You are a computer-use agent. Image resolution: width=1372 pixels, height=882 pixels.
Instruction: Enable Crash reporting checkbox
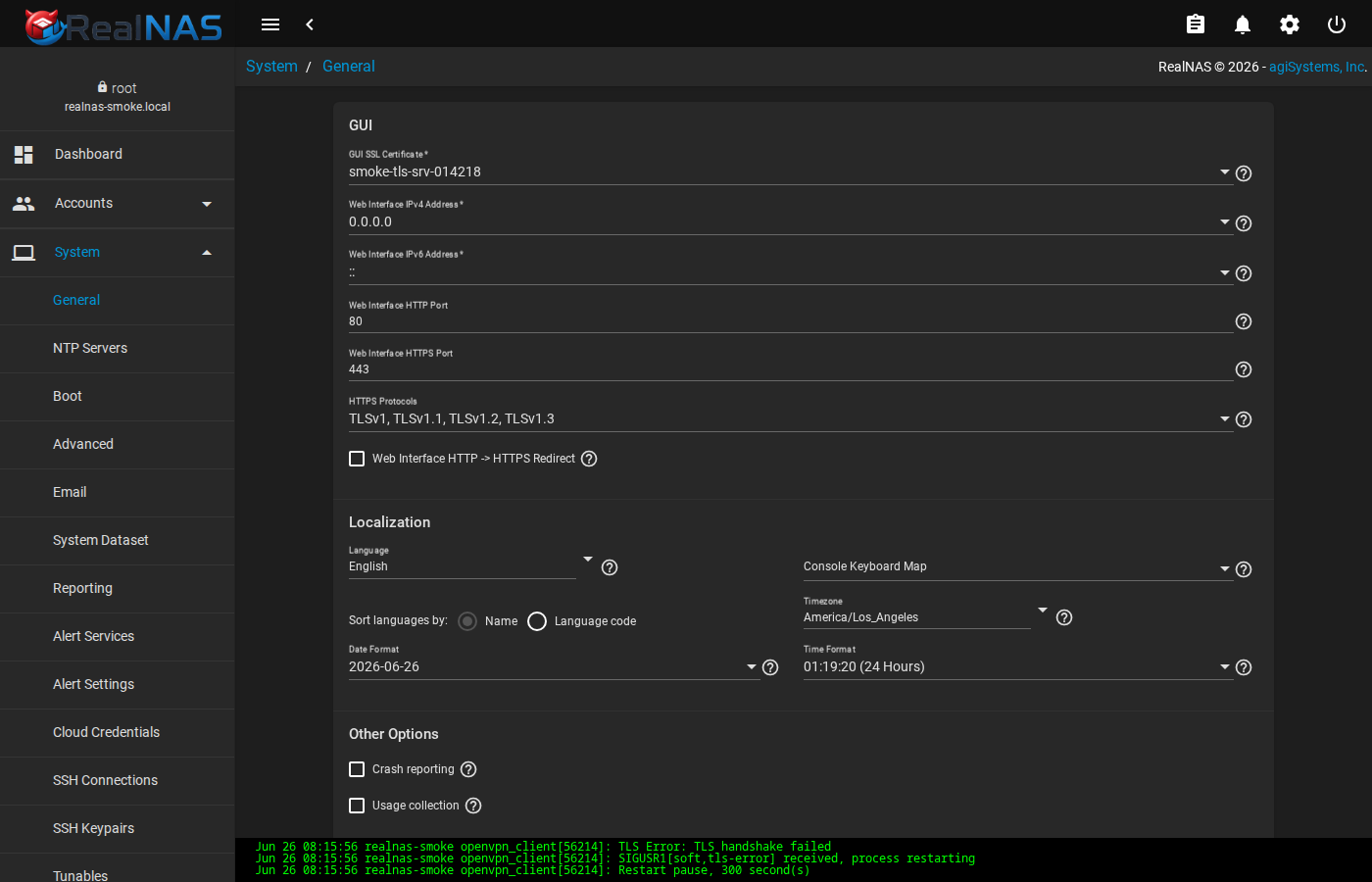pyautogui.click(x=357, y=769)
